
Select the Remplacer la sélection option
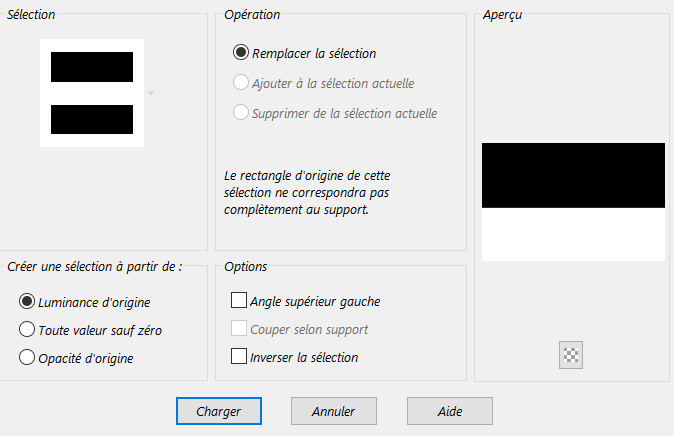241,53
